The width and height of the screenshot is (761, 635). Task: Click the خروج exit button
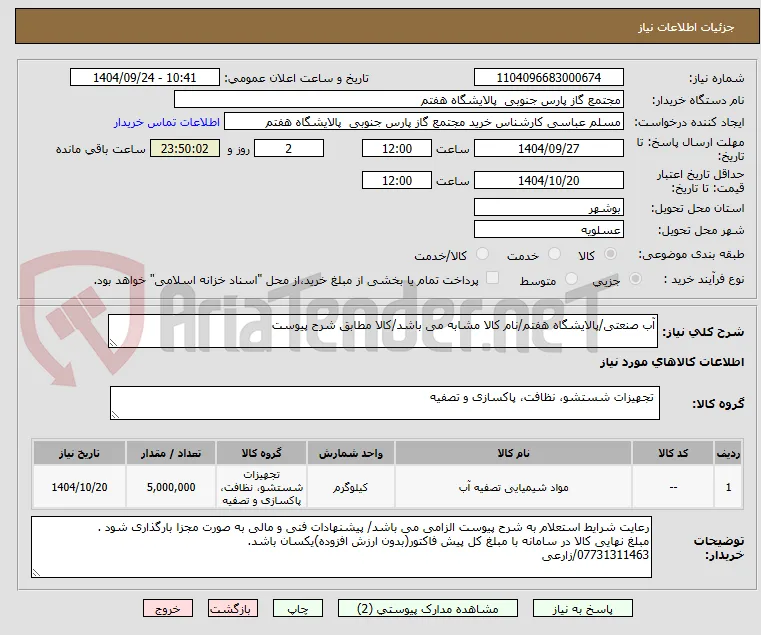point(168,608)
